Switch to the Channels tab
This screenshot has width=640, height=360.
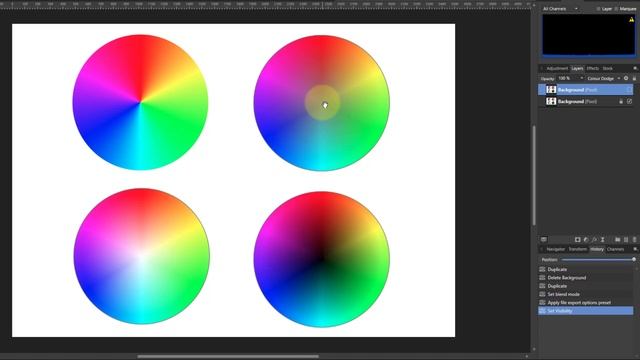(x=616, y=249)
